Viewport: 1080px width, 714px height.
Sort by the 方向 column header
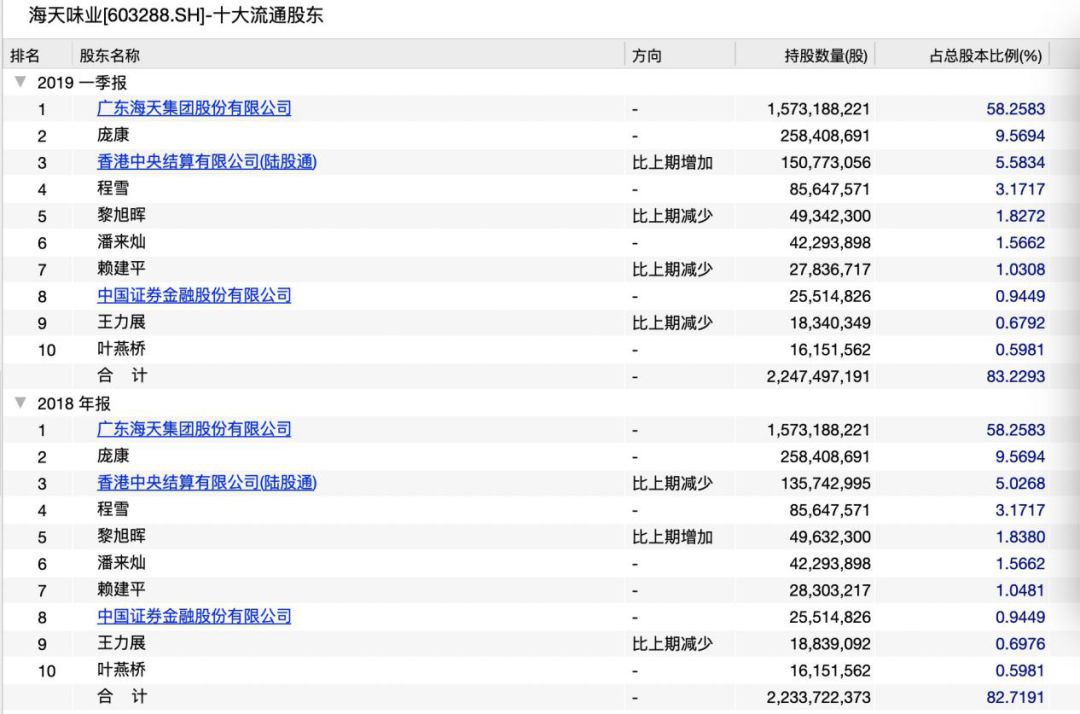tap(647, 56)
